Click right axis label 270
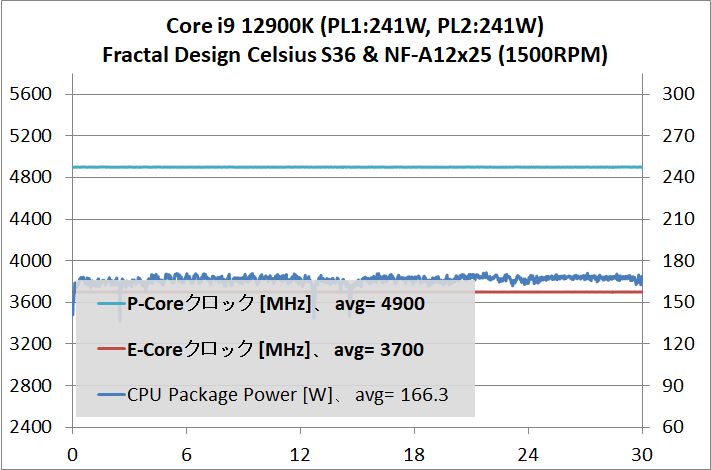Viewport: 711px width, 470px height. (x=678, y=136)
